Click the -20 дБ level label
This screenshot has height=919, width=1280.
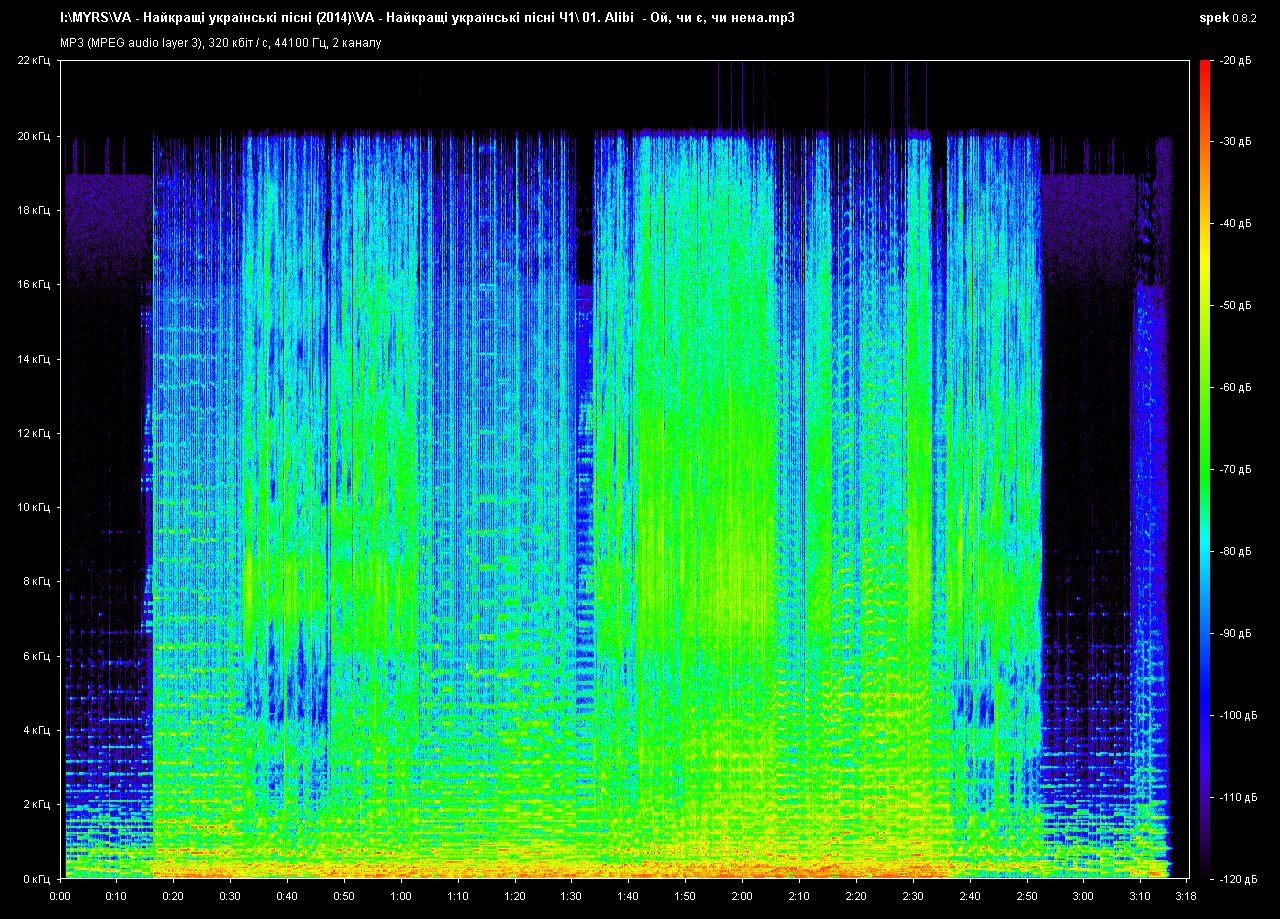[x=1234, y=61]
